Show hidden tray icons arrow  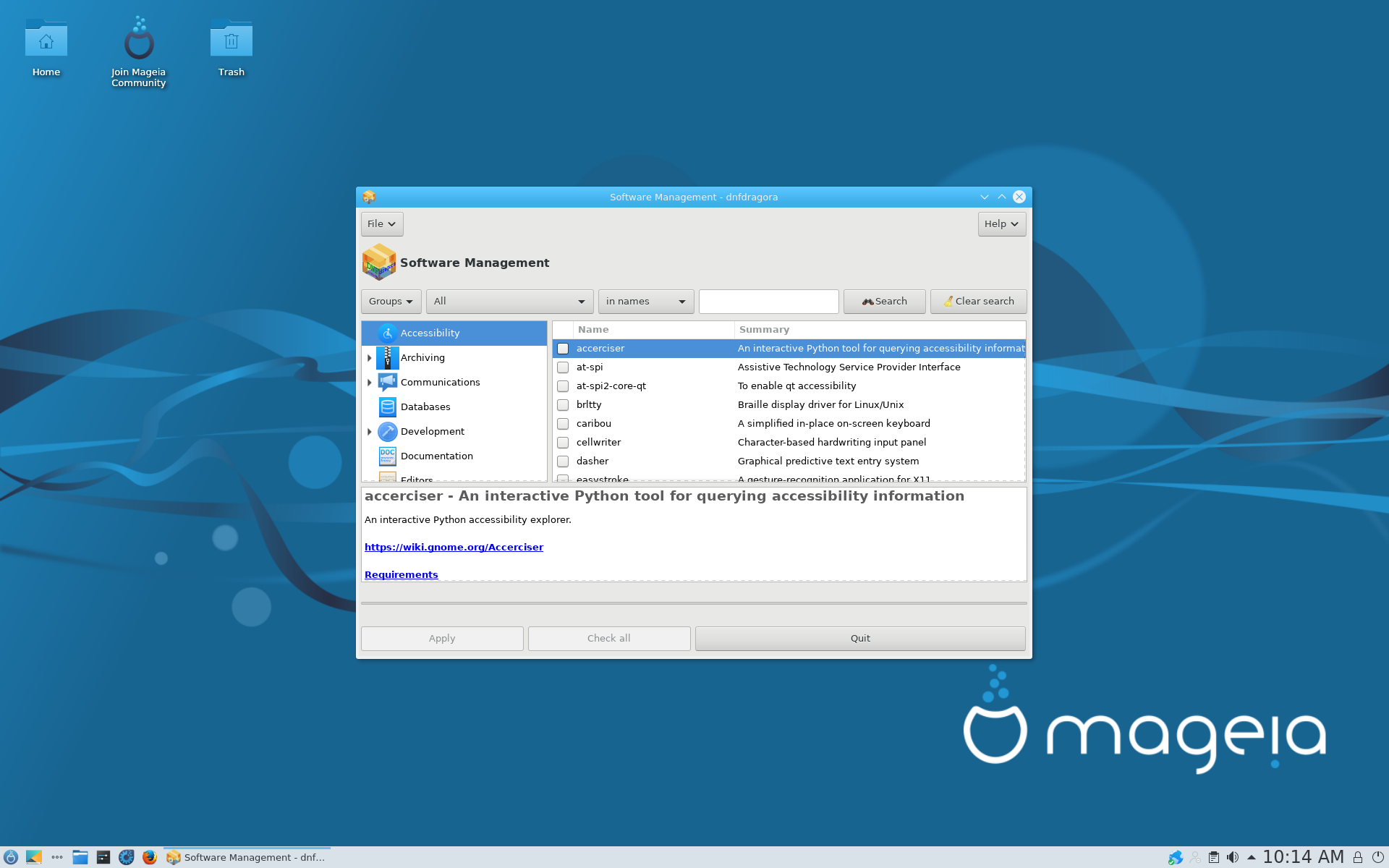click(x=1252, y=857)
